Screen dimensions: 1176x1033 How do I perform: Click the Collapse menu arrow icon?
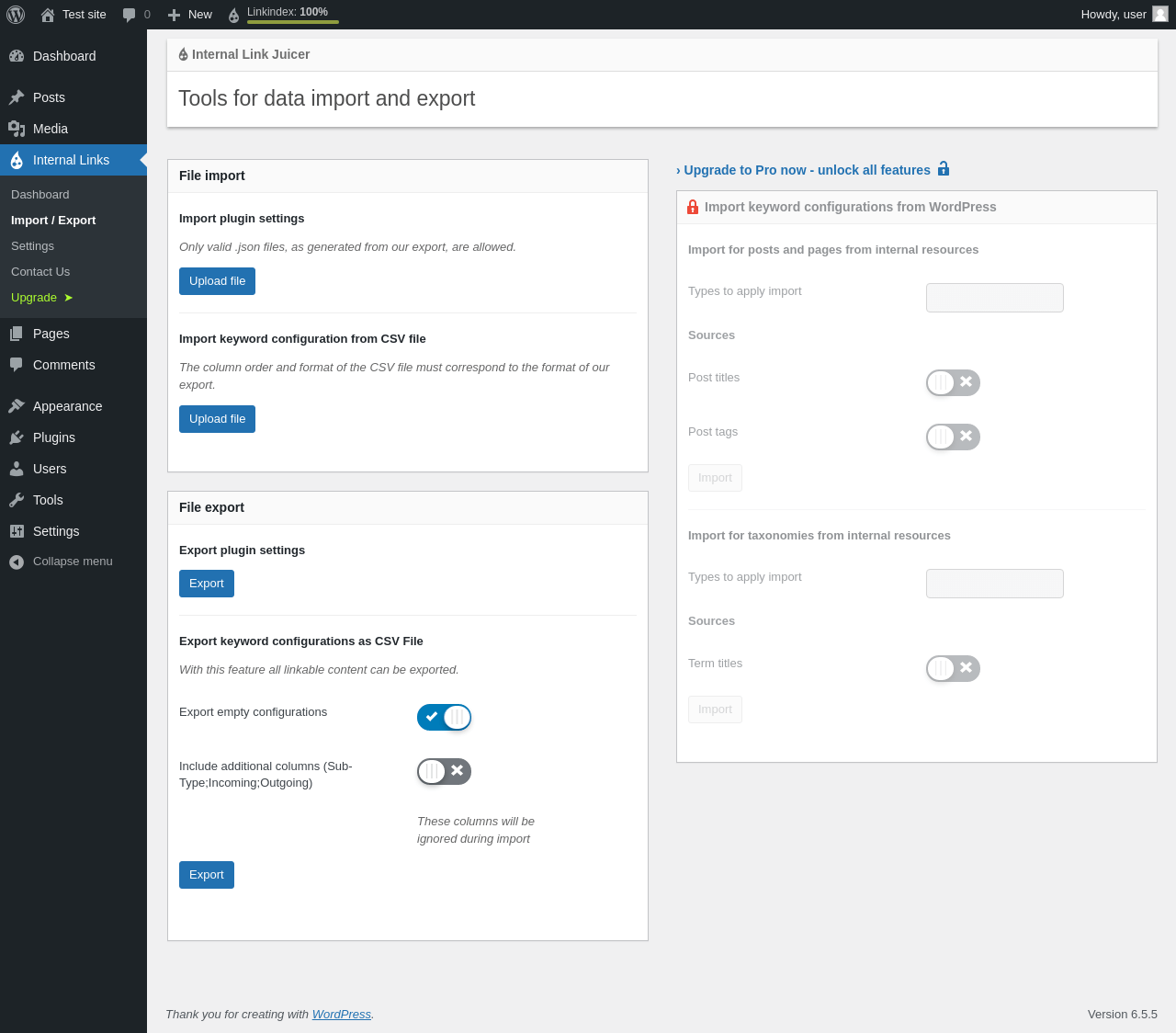tap(17, 562)
